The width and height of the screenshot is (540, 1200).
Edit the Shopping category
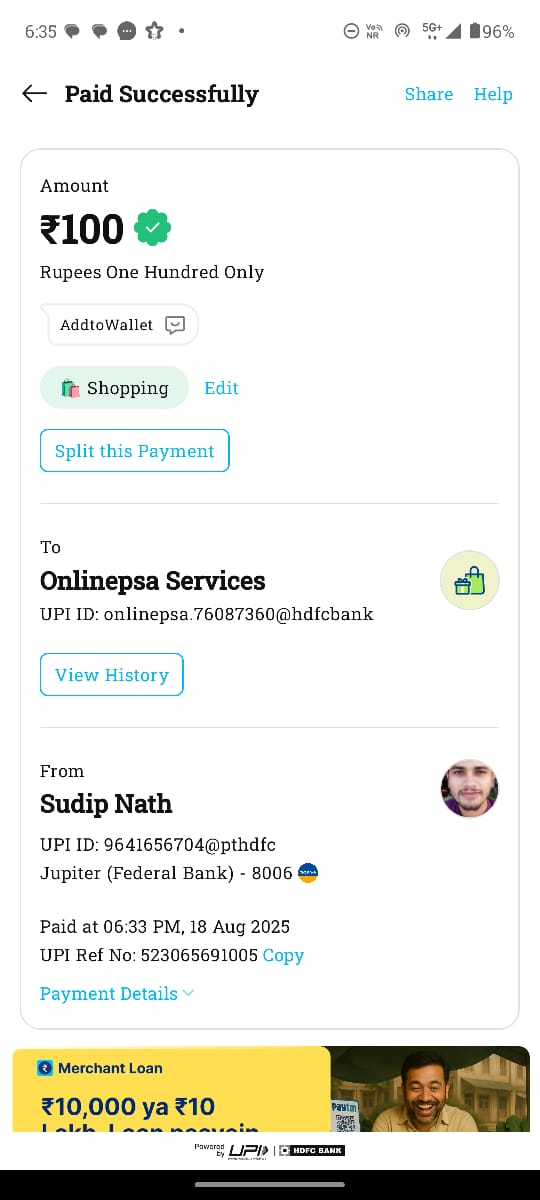point(221,388)
